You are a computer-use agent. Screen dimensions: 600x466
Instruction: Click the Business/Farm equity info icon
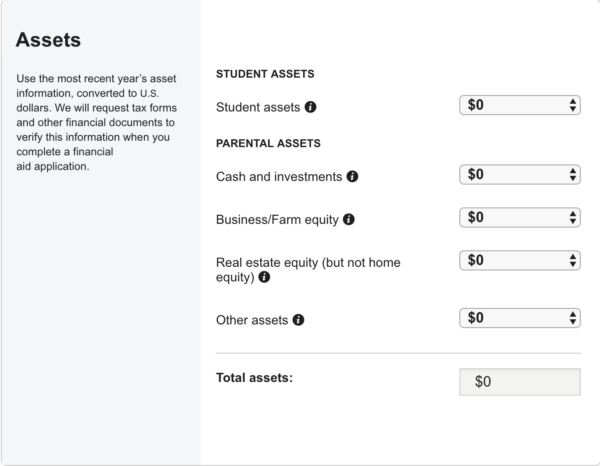(349, 219)
